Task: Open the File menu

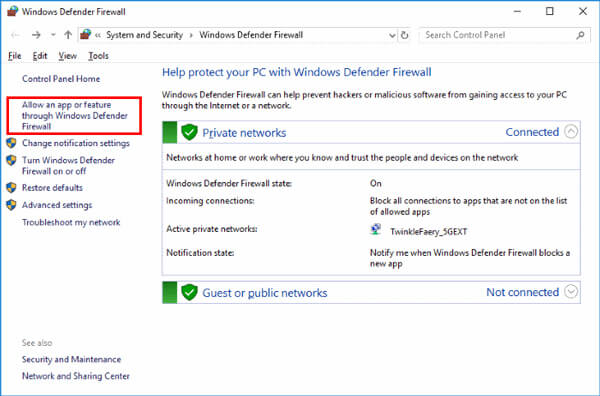Action: pyautogui.click(x=15, y=56)
